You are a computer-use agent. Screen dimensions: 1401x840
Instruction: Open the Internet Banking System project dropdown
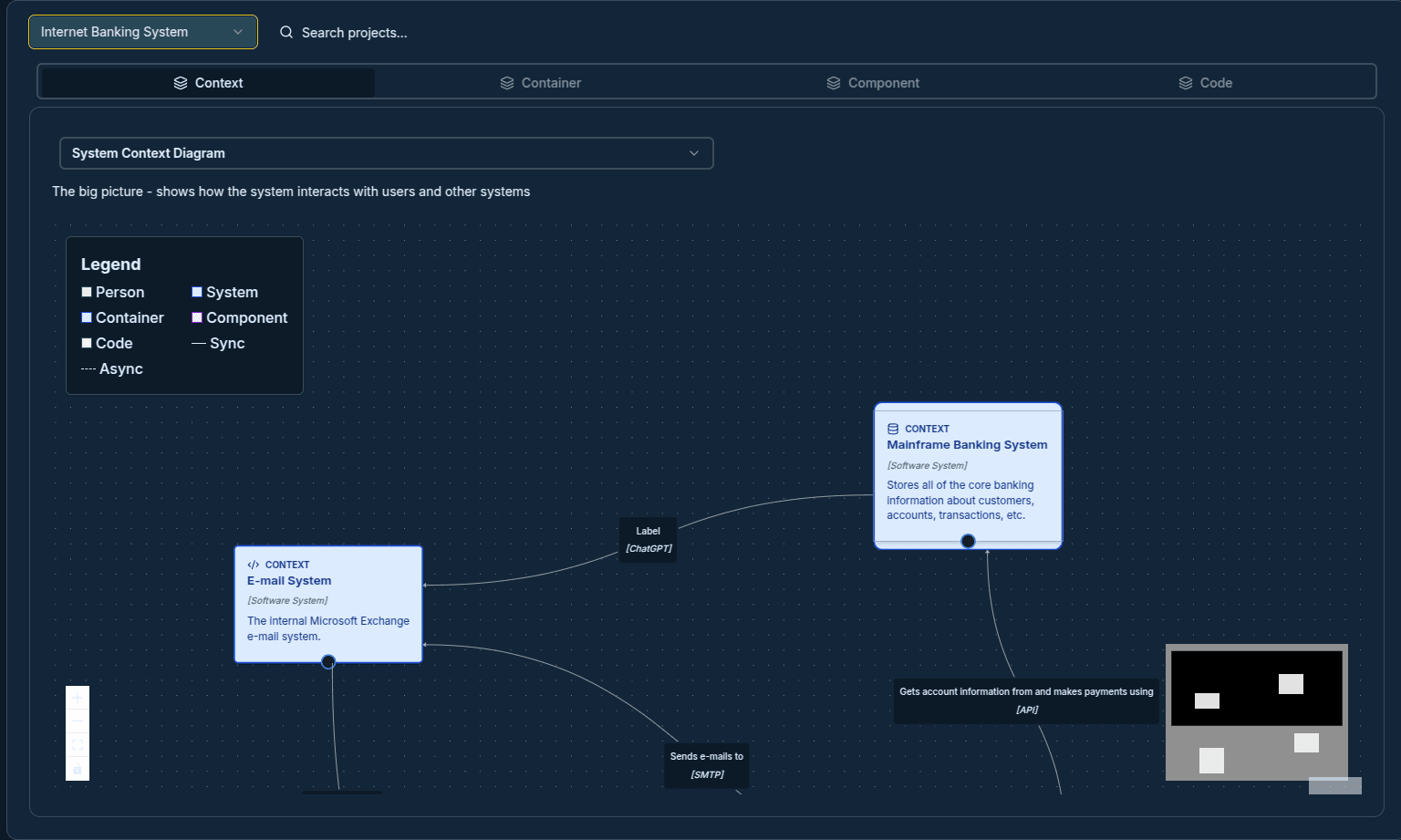pyautogui.click(x=142, y=32)
